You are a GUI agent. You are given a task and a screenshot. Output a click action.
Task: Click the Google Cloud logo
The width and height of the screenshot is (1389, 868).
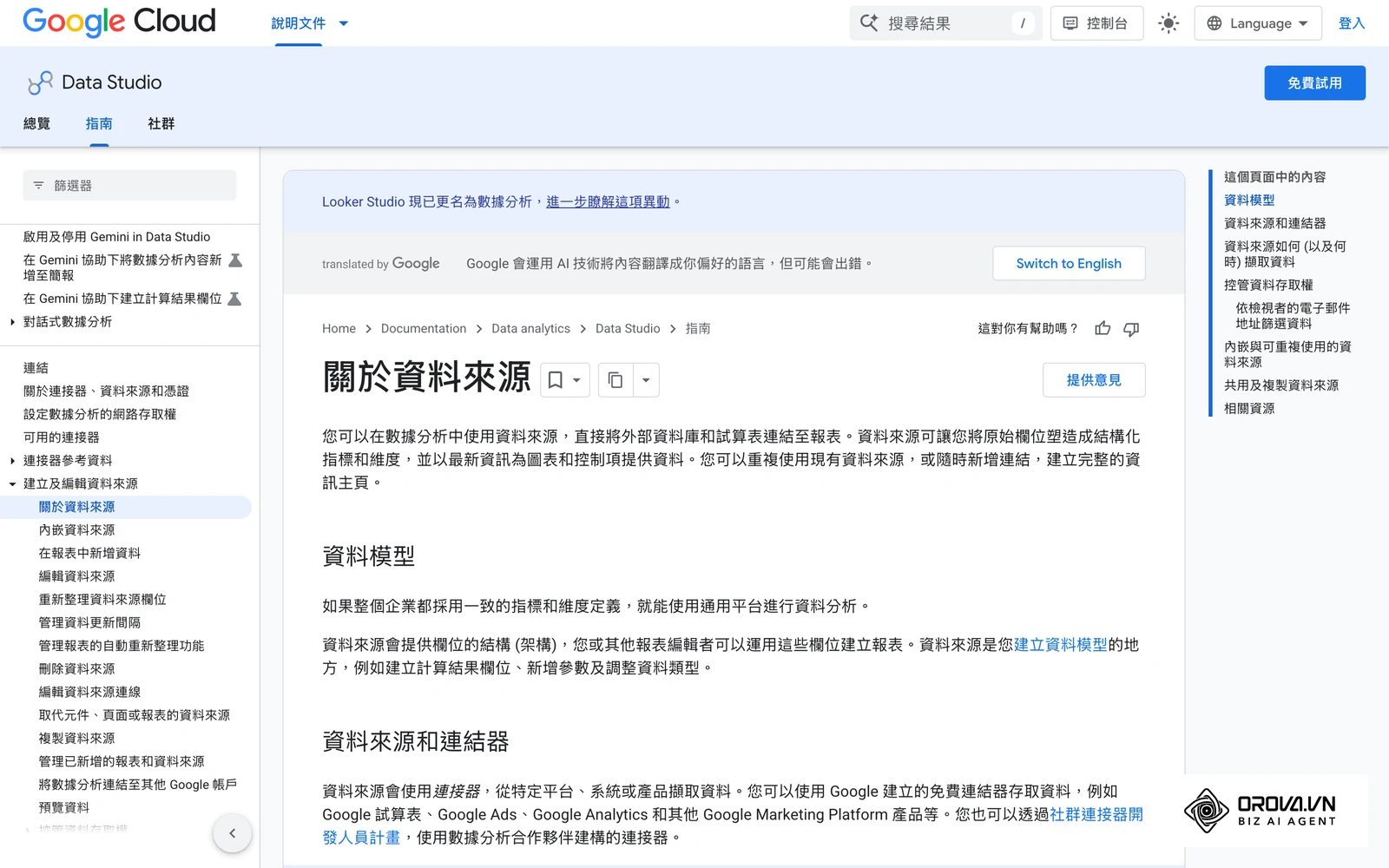[x=119, y=22]
